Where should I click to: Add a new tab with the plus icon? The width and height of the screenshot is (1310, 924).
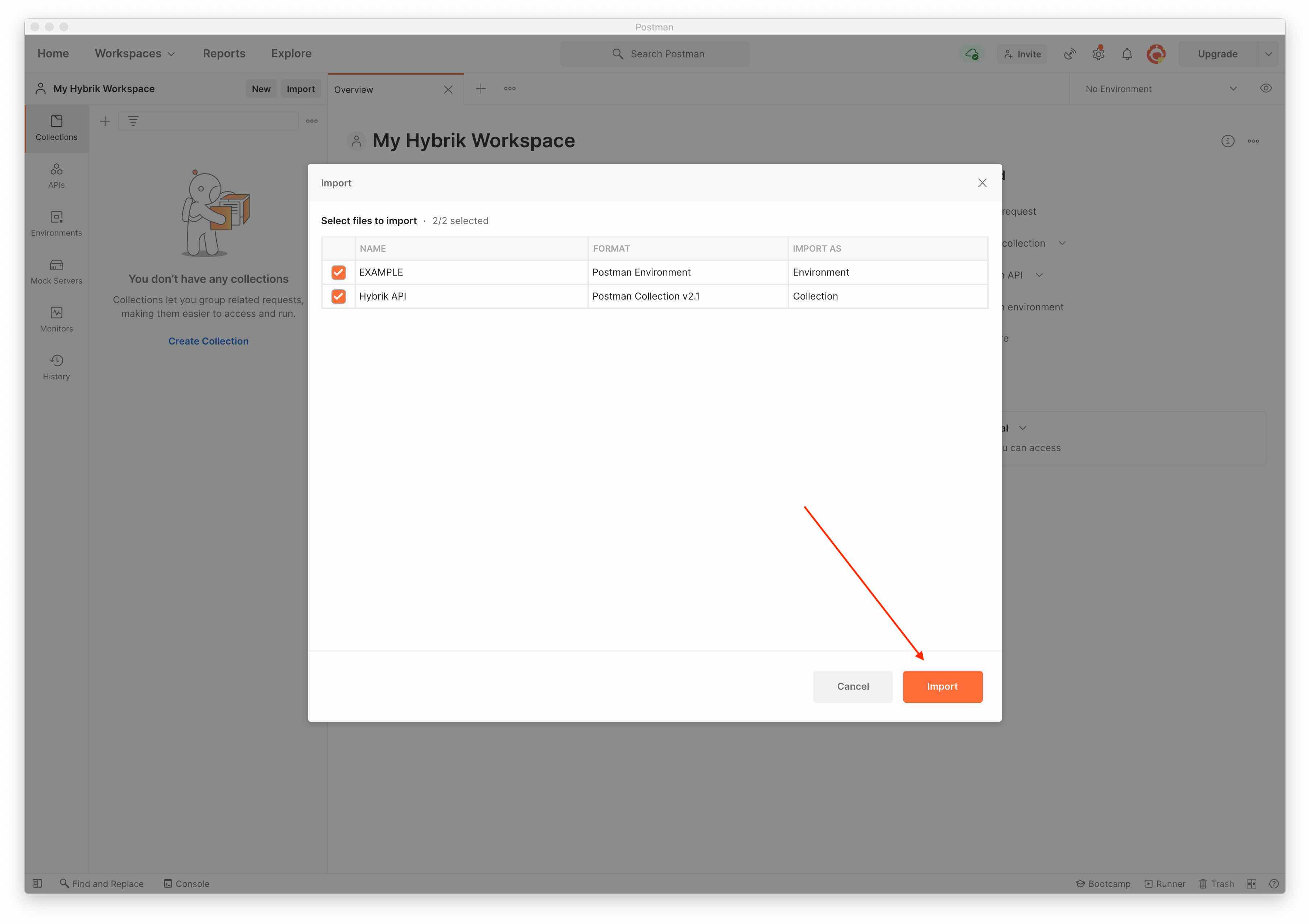pos(481,88)
